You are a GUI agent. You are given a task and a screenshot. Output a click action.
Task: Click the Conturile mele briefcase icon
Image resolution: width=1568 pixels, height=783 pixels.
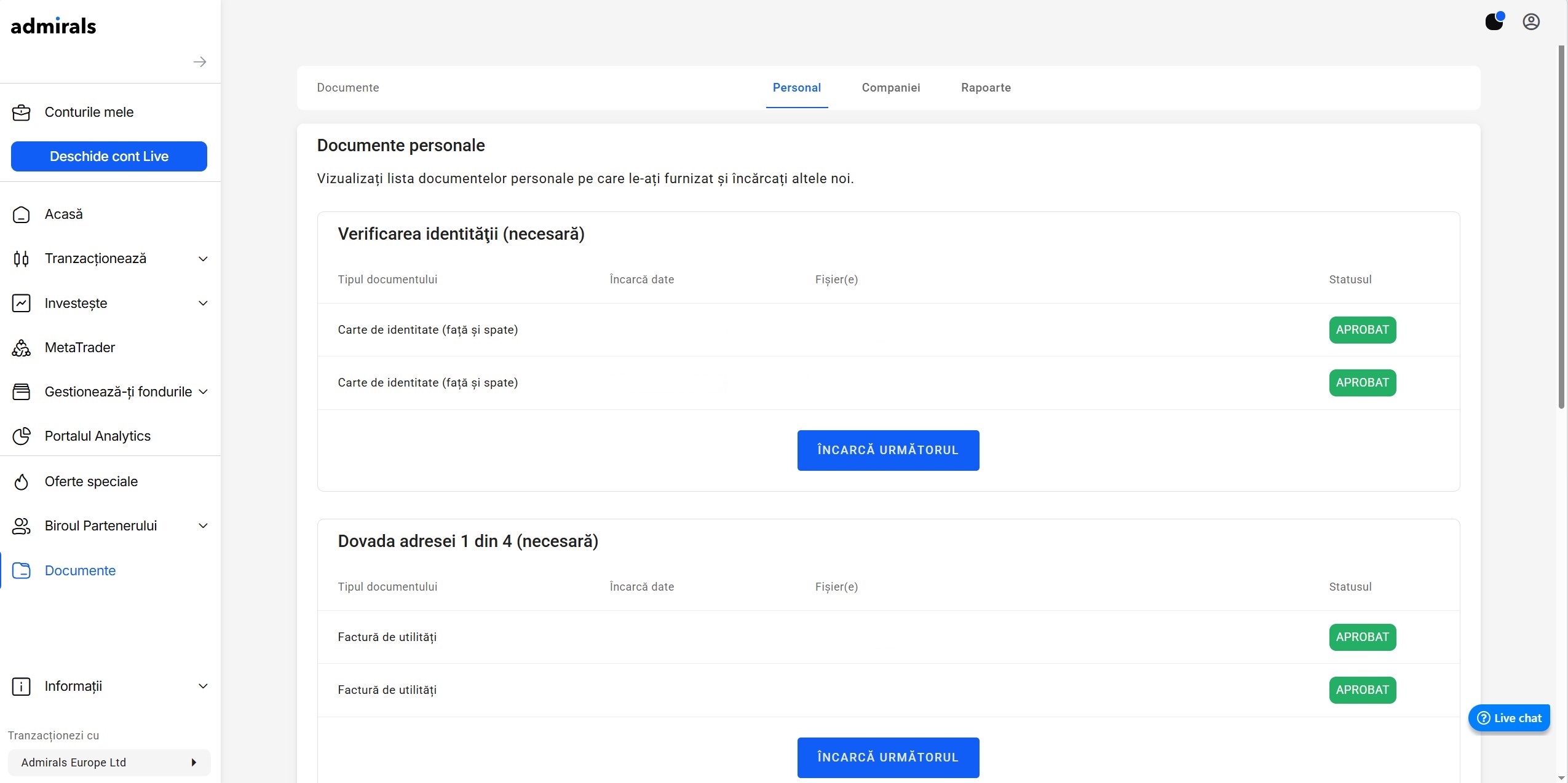tap(21, 112)
